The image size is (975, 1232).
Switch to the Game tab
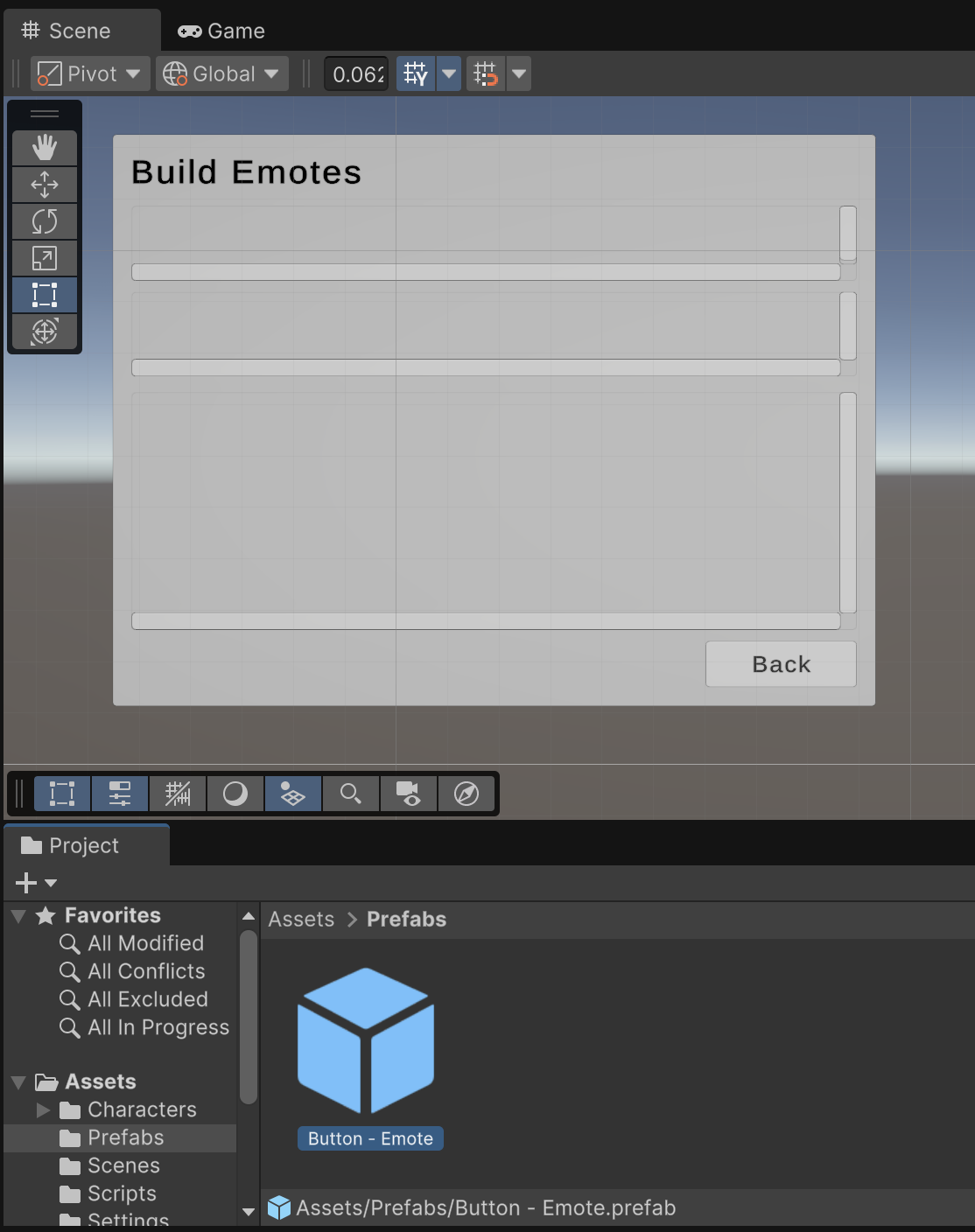221,31
